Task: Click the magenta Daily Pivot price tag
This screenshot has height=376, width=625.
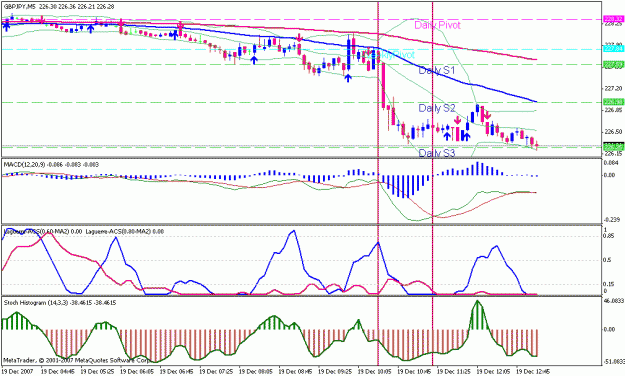Action: click(613, 19)
